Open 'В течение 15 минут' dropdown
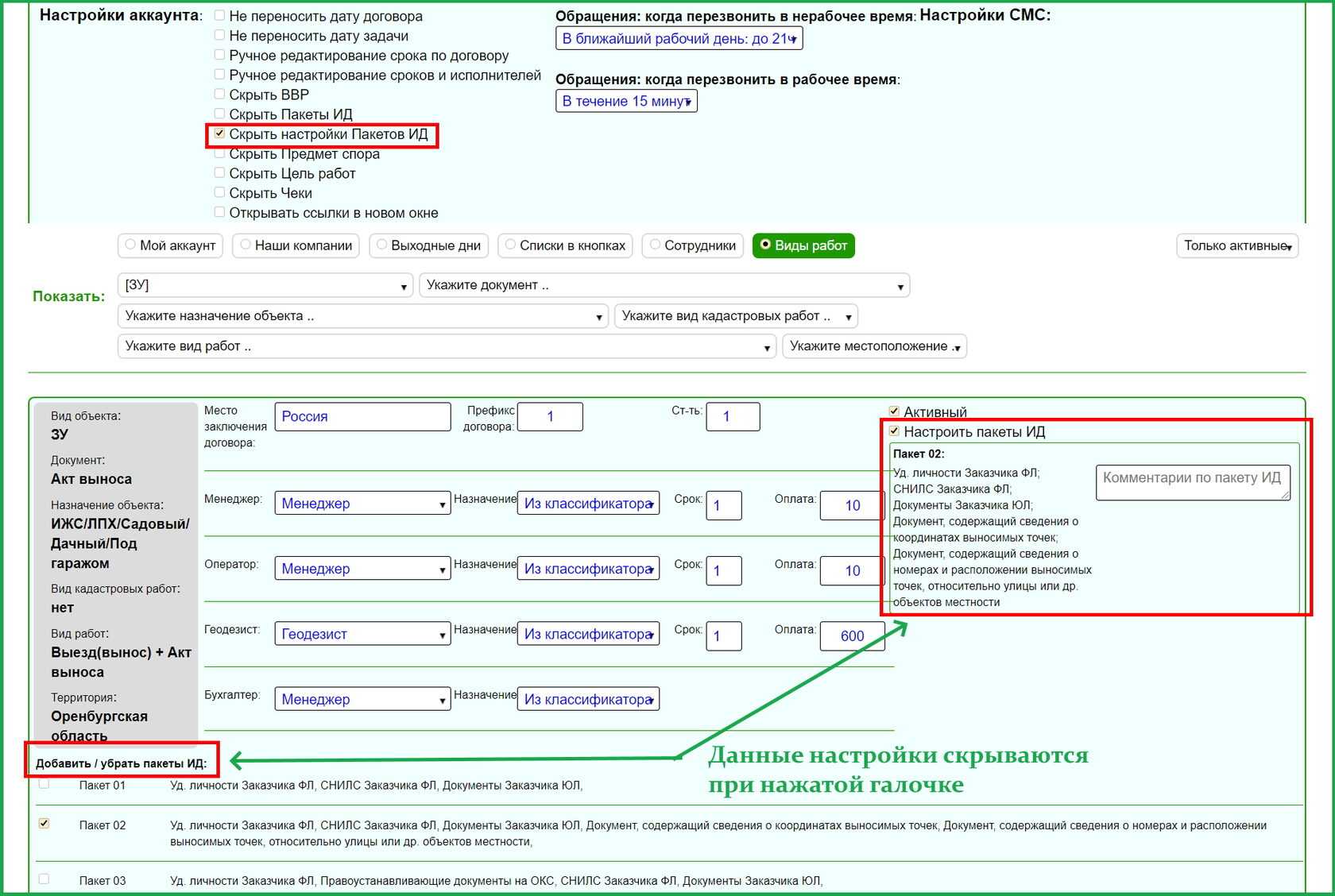The image size is (1335, 896). pos(626,101)
